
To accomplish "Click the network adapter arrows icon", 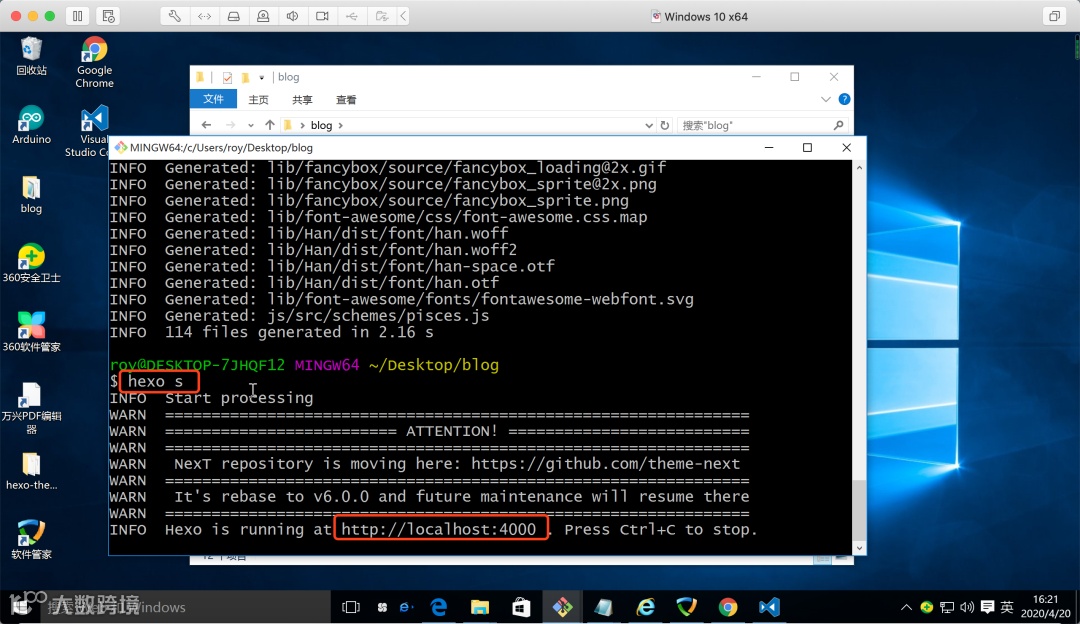I will pos(205,16).
